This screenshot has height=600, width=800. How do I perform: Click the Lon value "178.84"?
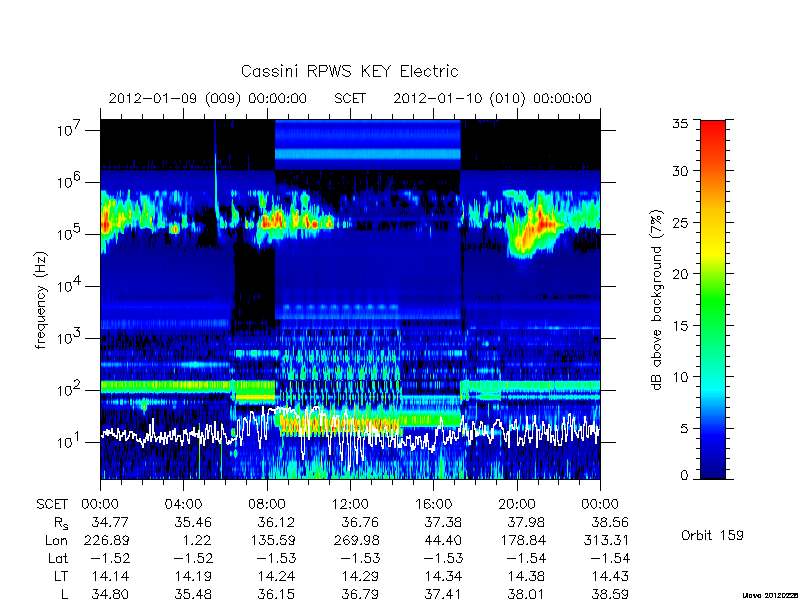click(522, 540)
